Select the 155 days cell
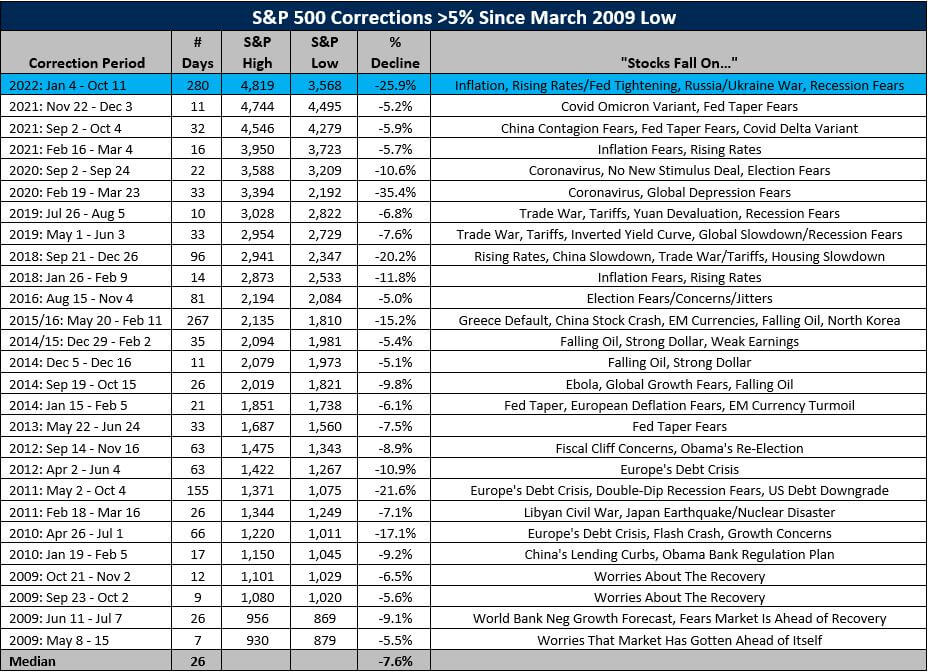The width and height of the screenshot is (928, 672). 197,490
